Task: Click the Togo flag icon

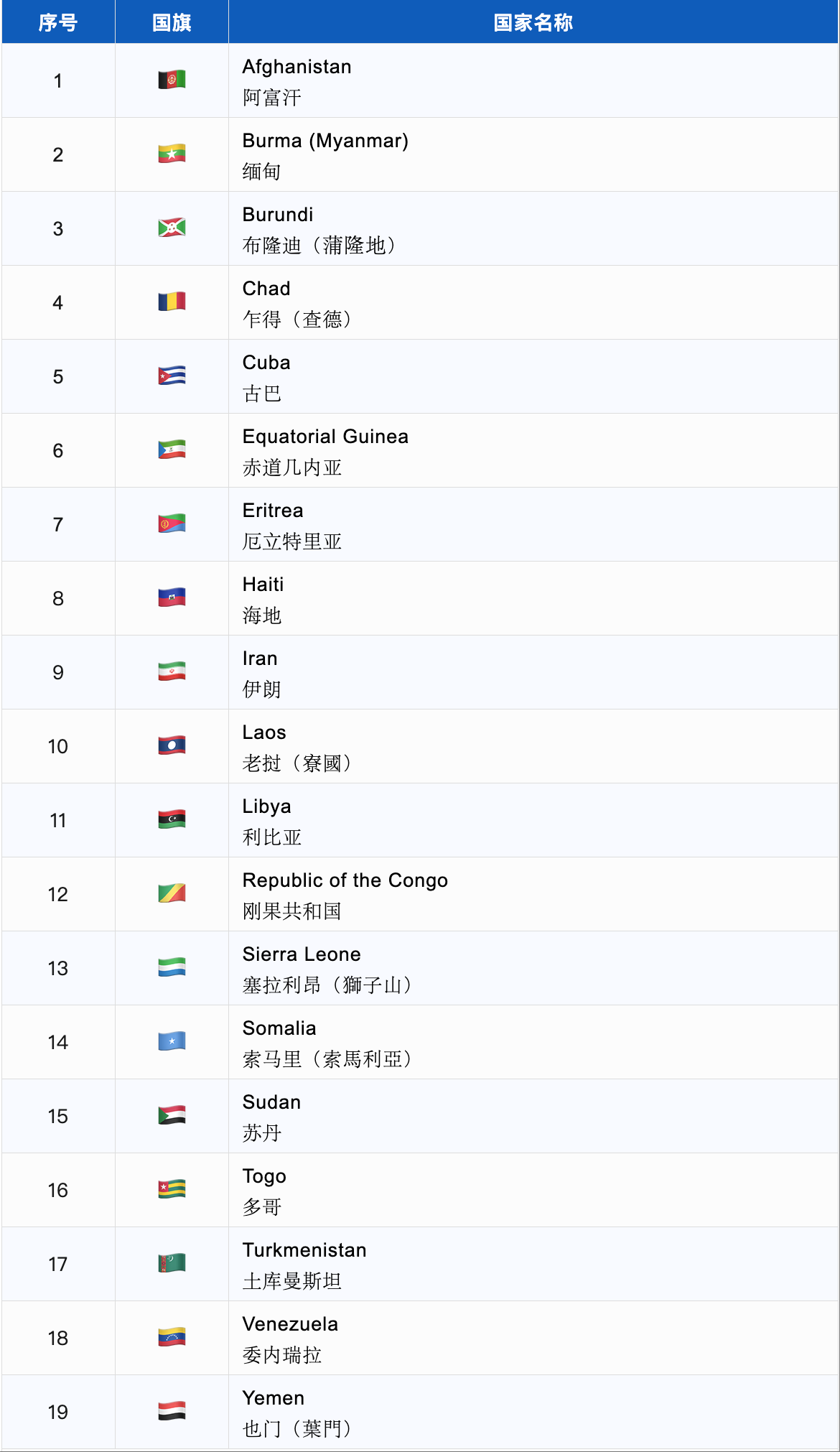Action: click(x=172, y=1189)
